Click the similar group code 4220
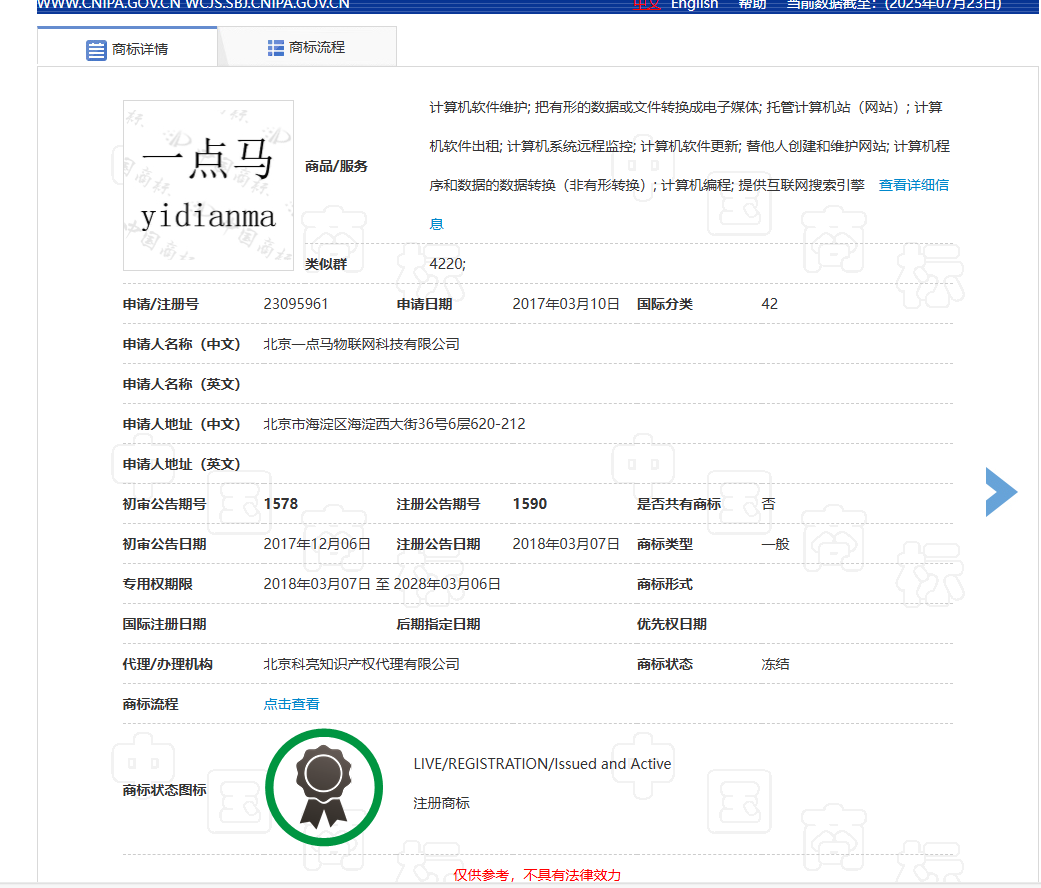 447,264
